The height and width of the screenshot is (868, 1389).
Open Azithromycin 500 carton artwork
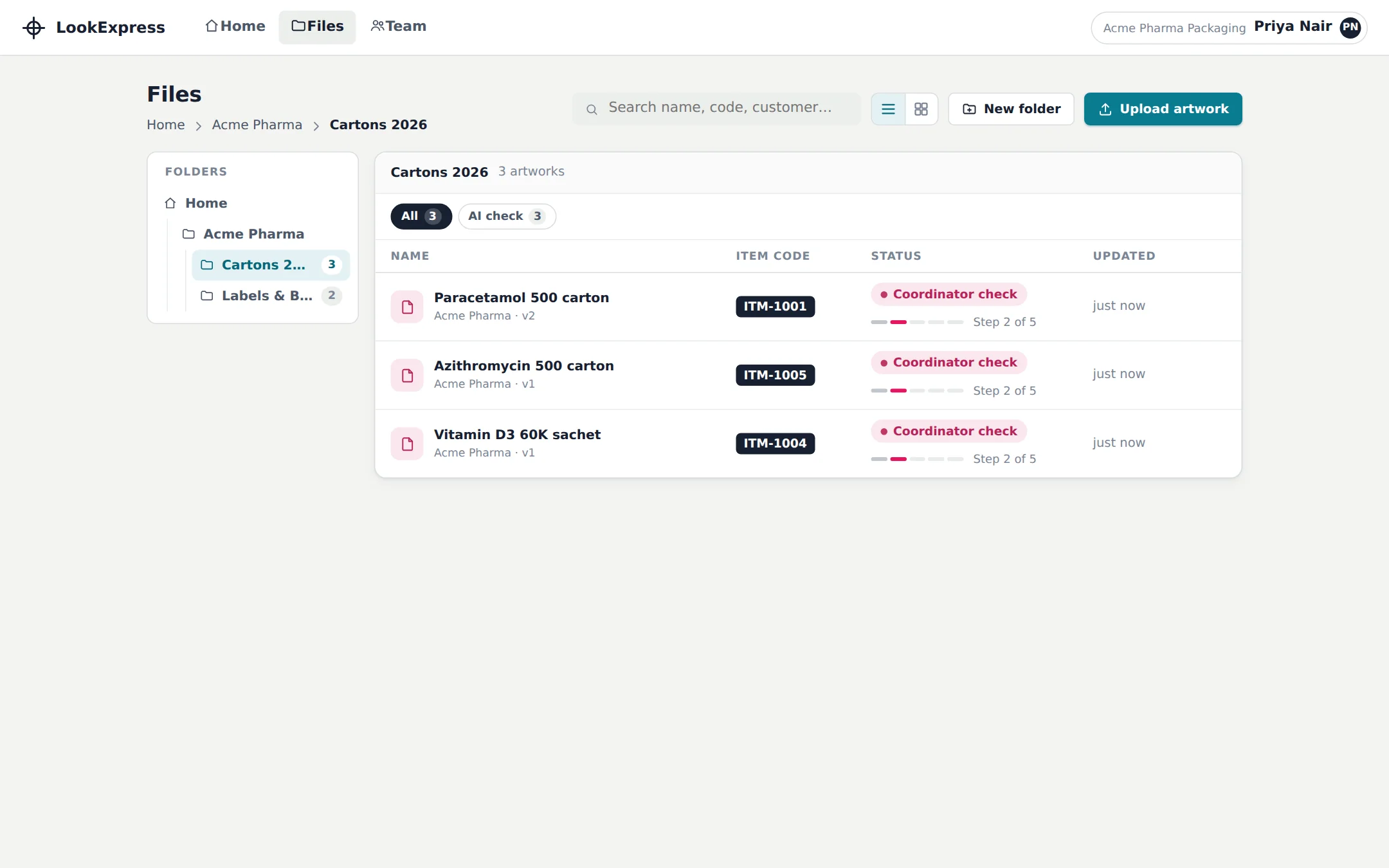click(523, 366)
